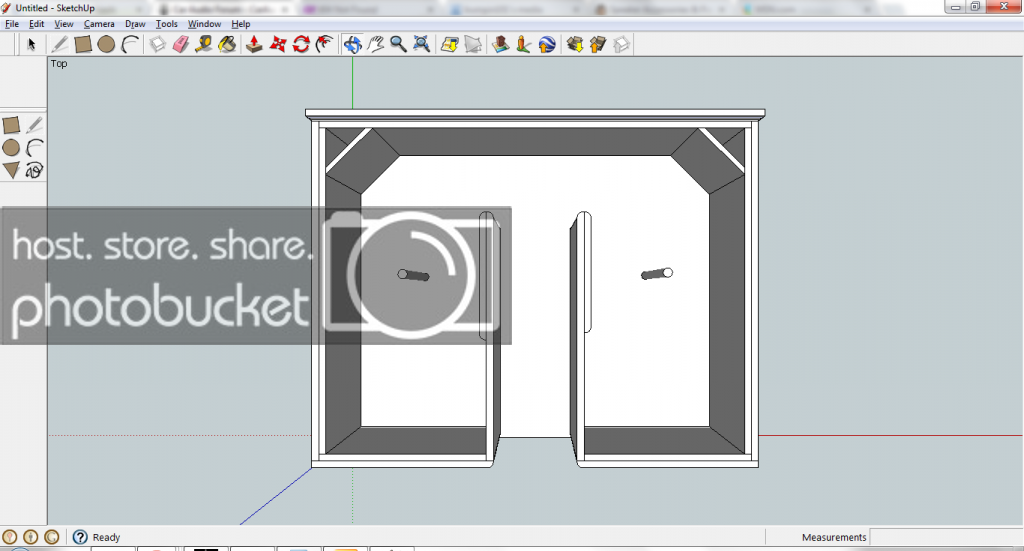Open the Edit menu
This screenshot has height=551, width=1024.
point(37,24)
